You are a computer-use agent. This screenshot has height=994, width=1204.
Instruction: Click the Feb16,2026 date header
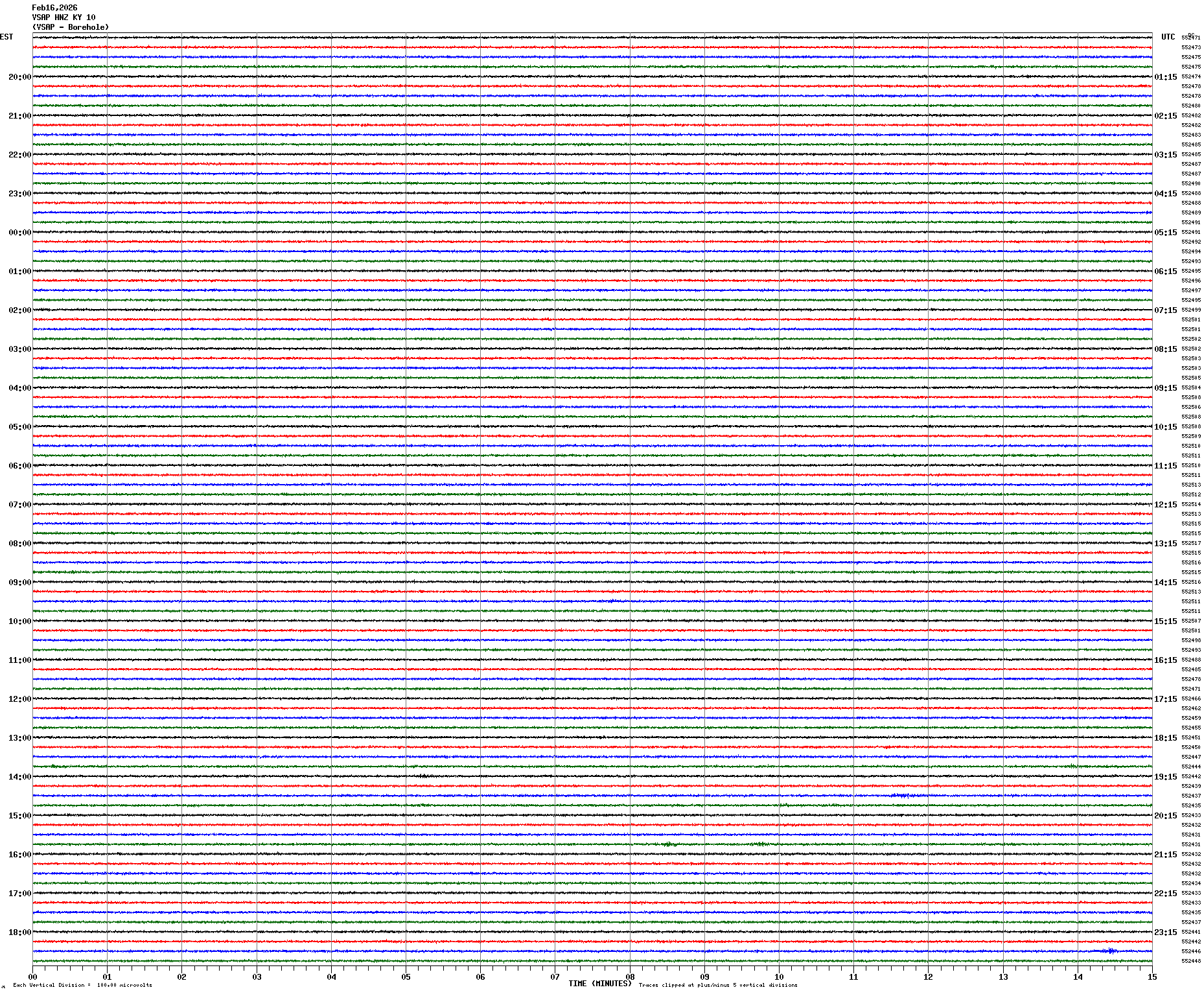(54, 8)
